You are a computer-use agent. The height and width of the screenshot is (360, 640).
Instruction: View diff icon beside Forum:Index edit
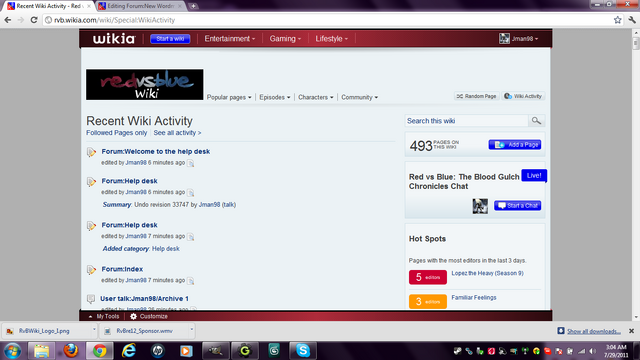191,281
